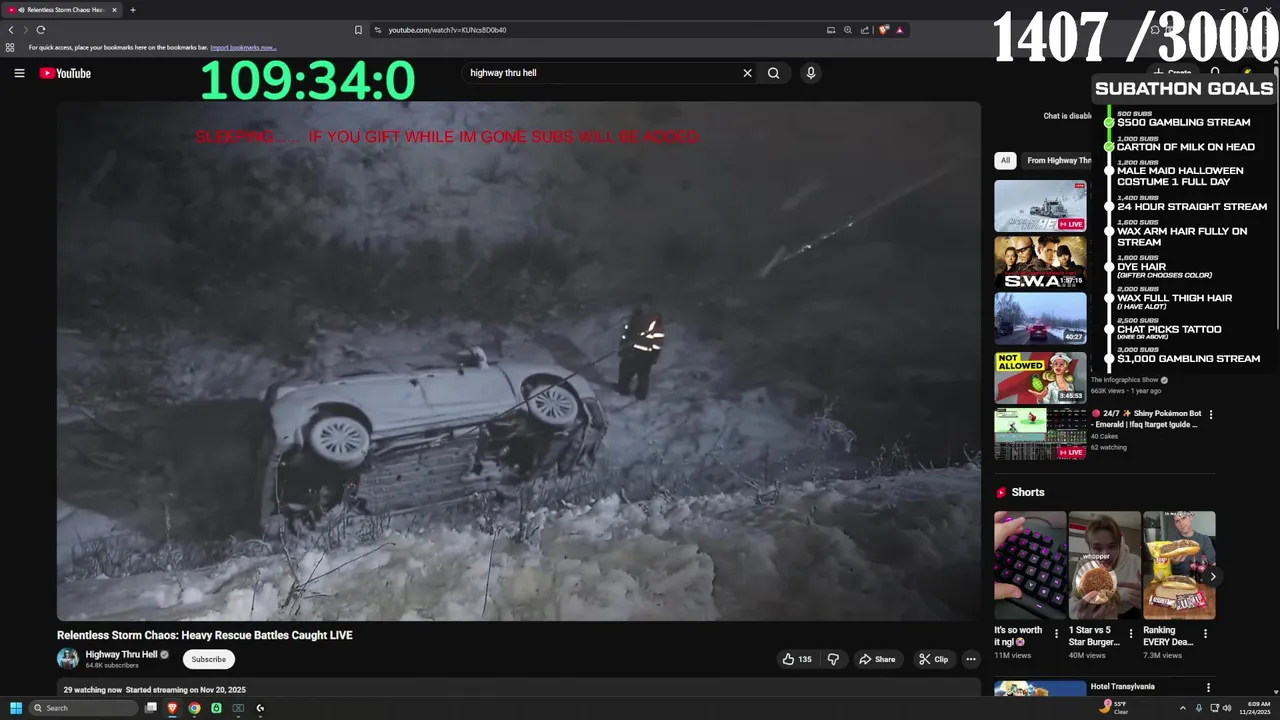Screen dimensions: 1280x720
Task: Click '29 watching now' description text
Action: 93,690
